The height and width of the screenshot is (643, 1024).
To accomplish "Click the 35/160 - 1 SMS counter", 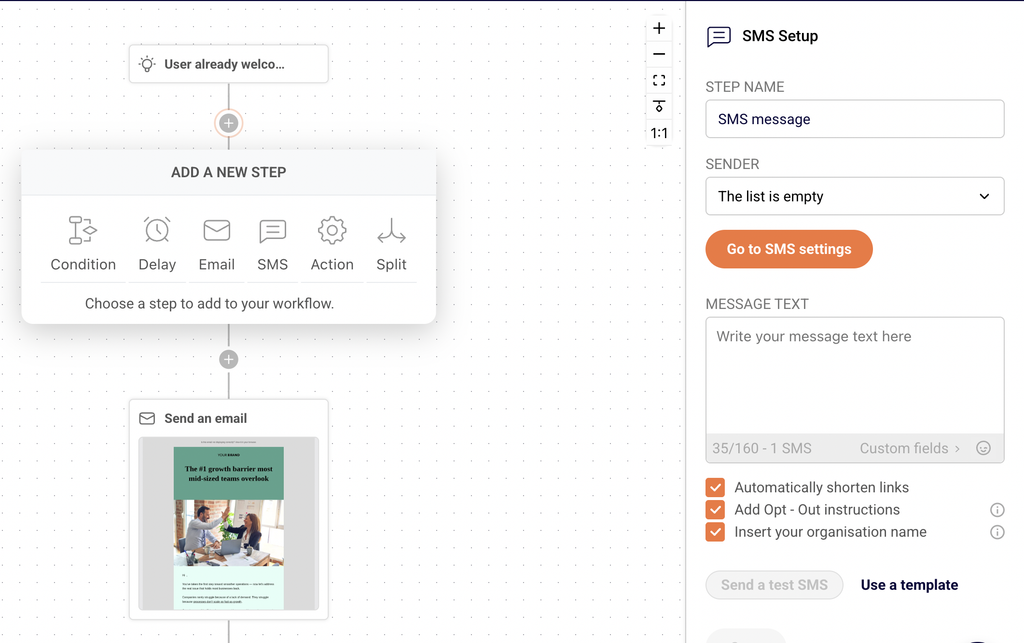I will 761,448.
